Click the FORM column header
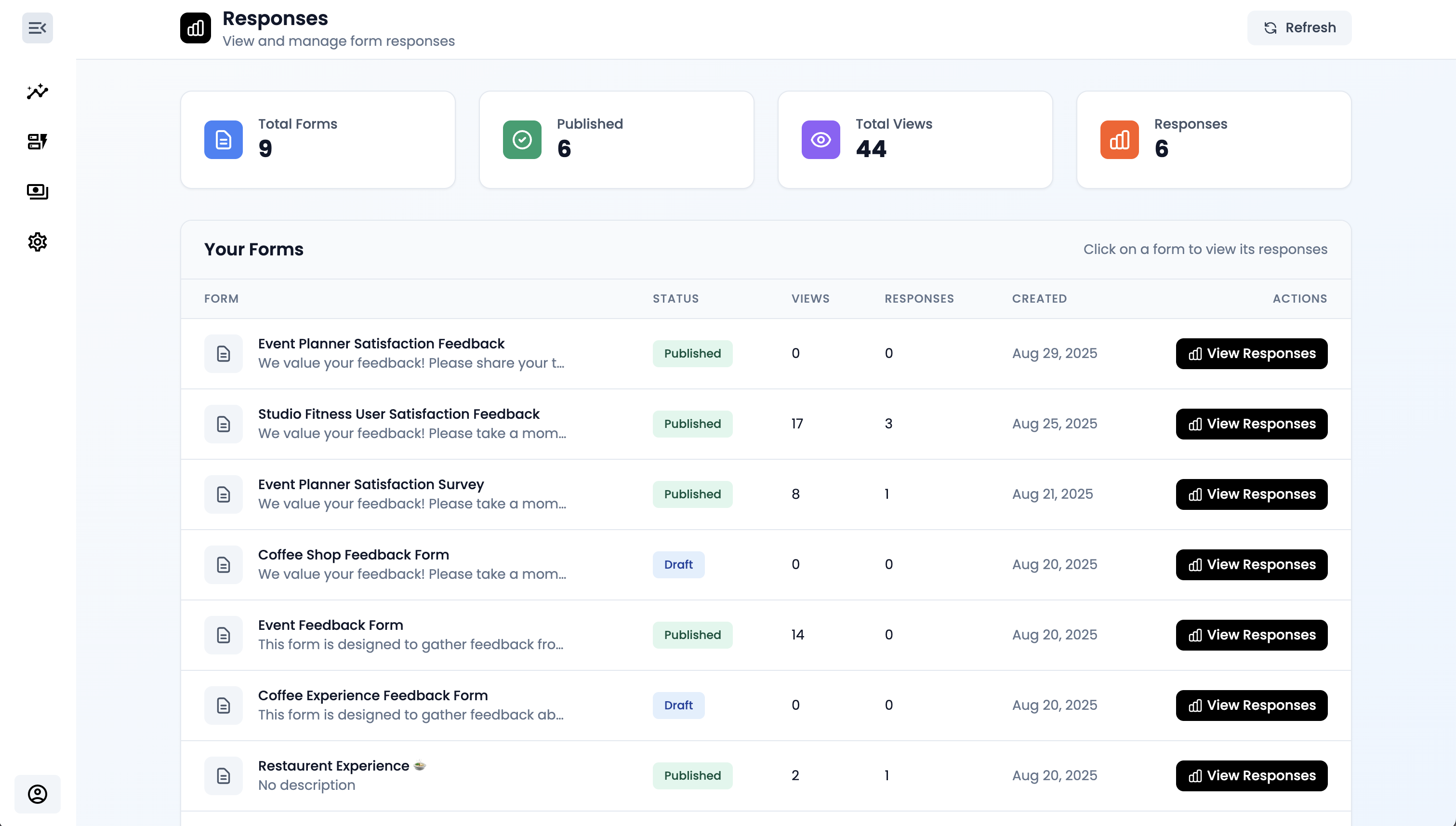 (x=221, y=298)
